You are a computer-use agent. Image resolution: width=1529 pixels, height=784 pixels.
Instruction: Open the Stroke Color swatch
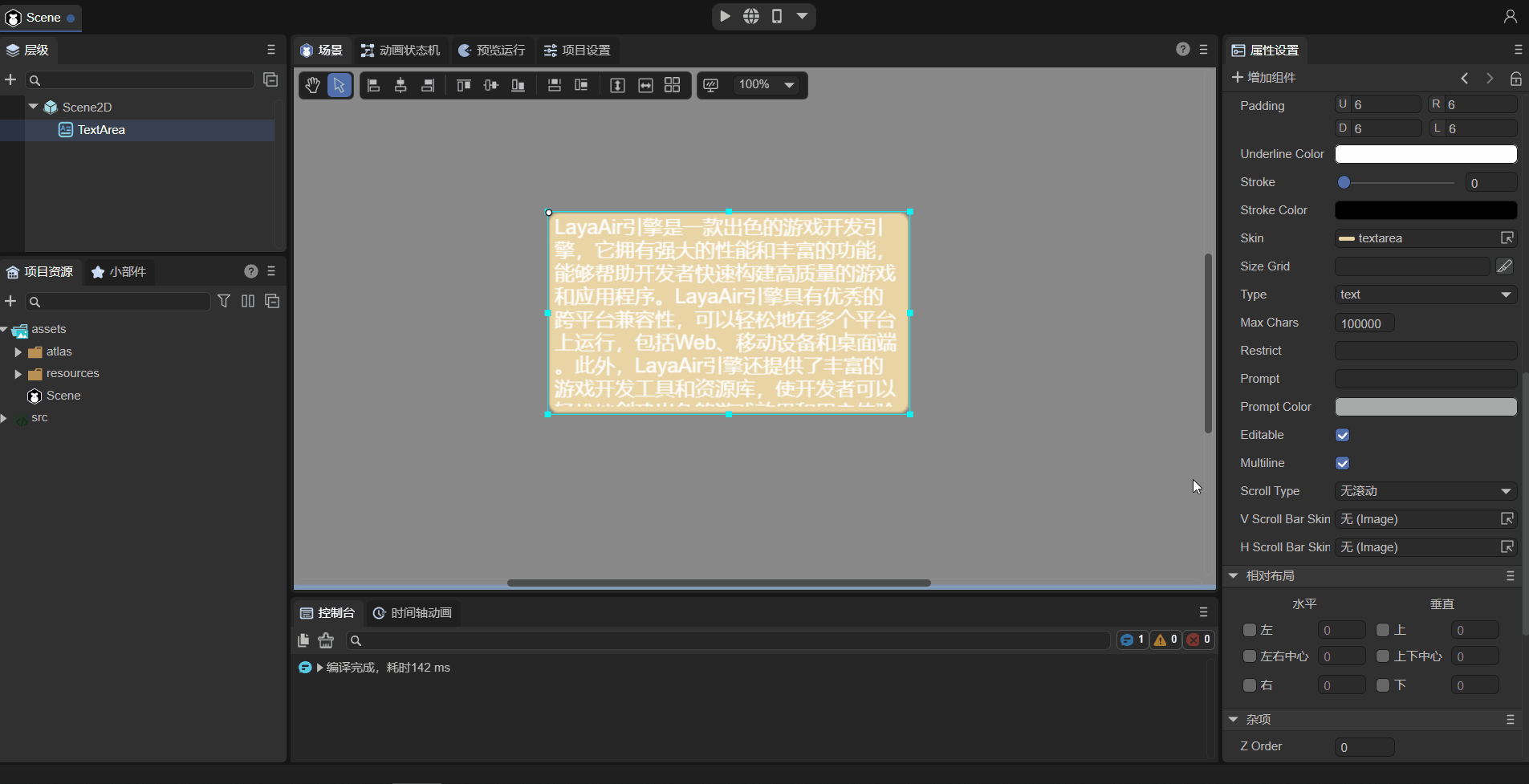1425,210
